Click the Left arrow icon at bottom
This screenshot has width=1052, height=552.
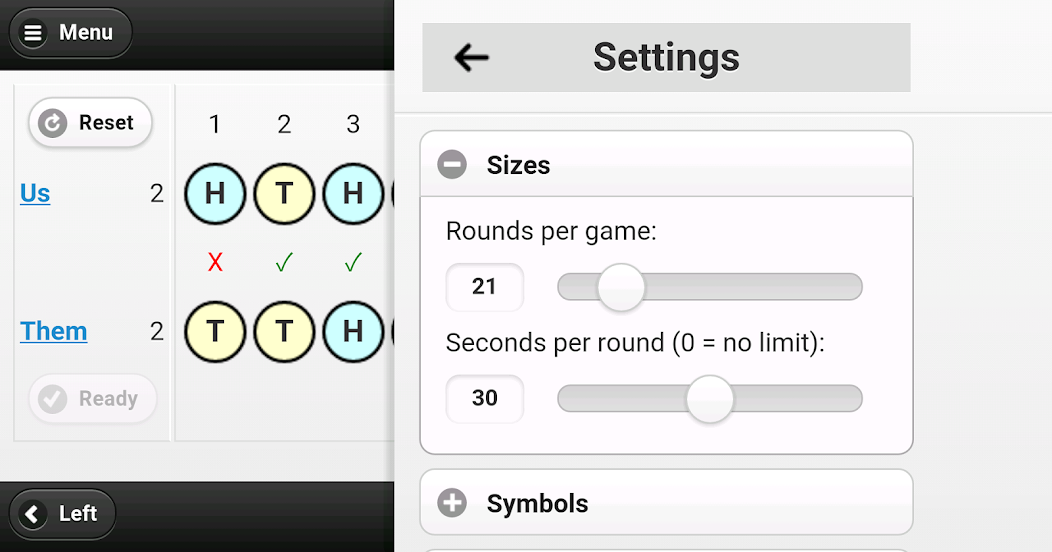click(x=33, y=514)
